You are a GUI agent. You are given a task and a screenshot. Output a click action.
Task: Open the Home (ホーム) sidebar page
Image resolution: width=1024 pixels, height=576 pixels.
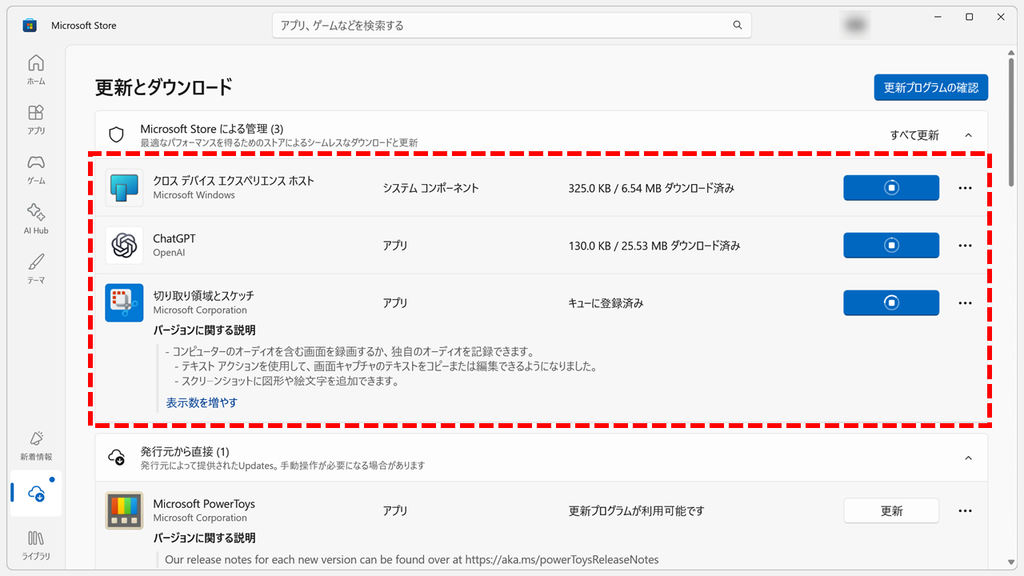click(x=36, y=69)
